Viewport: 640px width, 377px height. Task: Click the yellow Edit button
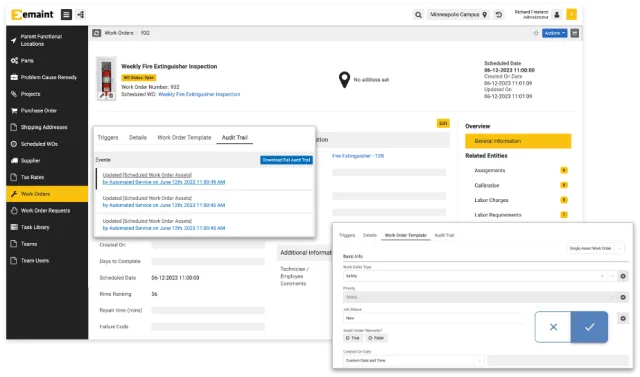point(443,123)
